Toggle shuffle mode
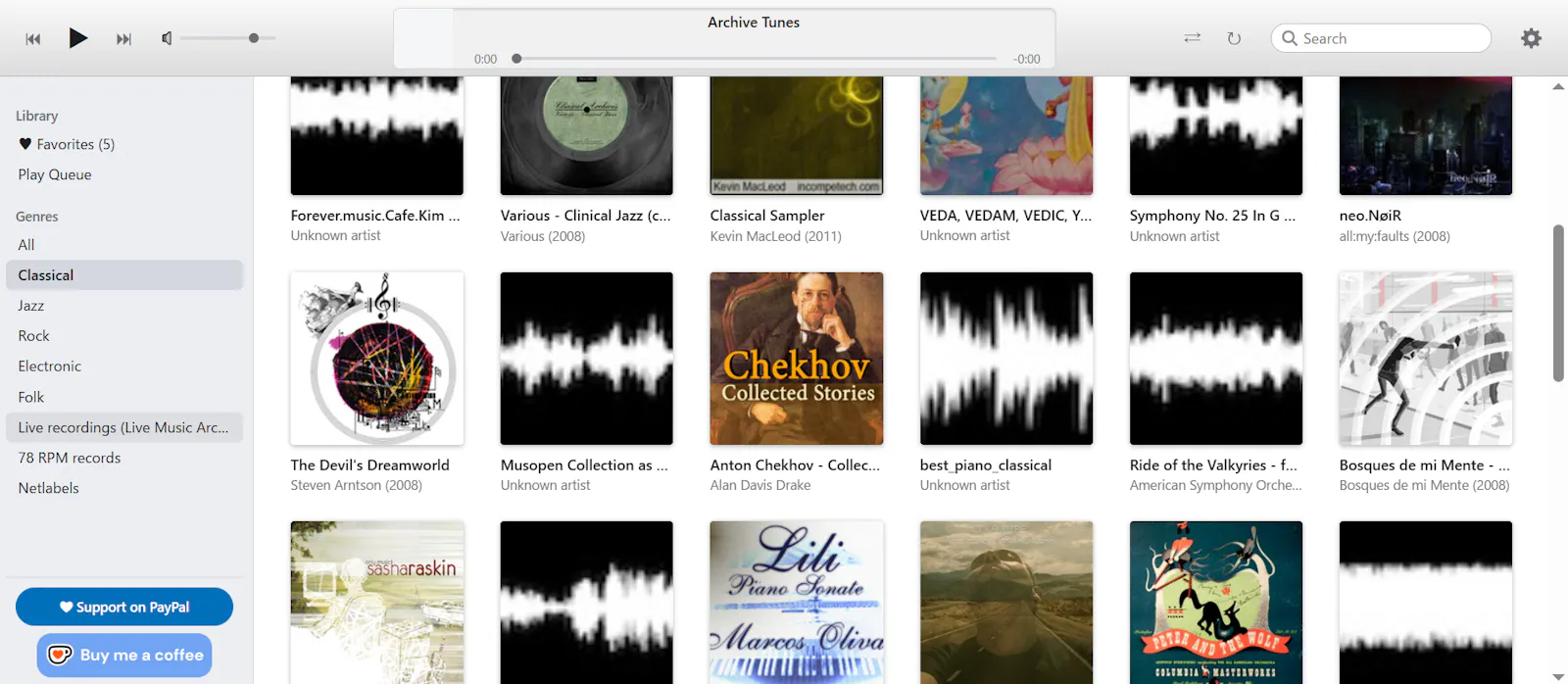The height and width of the screenshot is (684, 1568). (1193, 38)
